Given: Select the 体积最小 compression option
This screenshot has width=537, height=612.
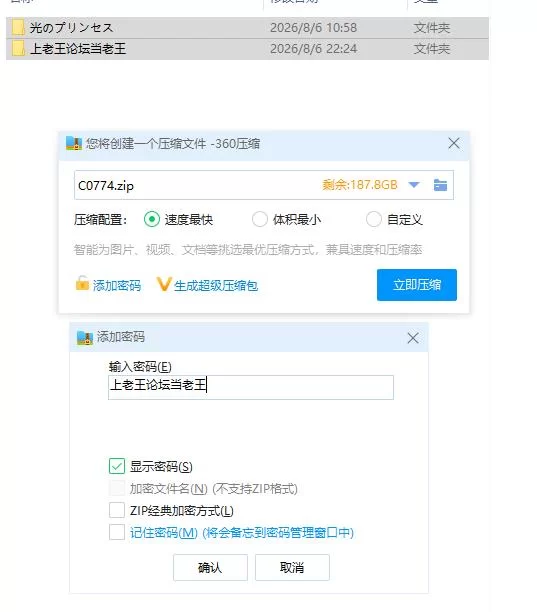Looking at the screenshot, I should click(x=260, y=219).
